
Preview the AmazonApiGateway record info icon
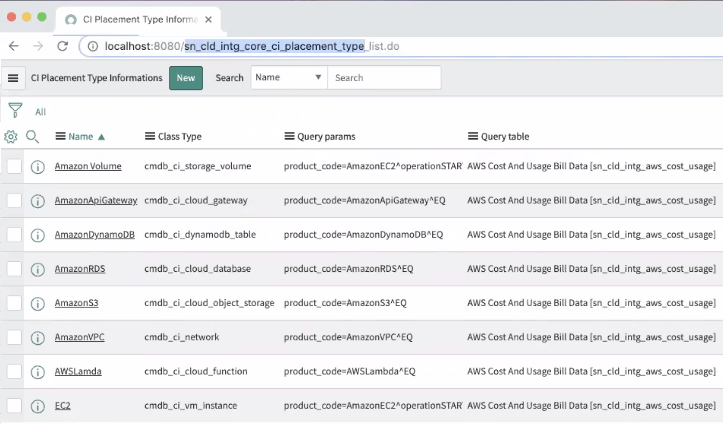(38, 201)
